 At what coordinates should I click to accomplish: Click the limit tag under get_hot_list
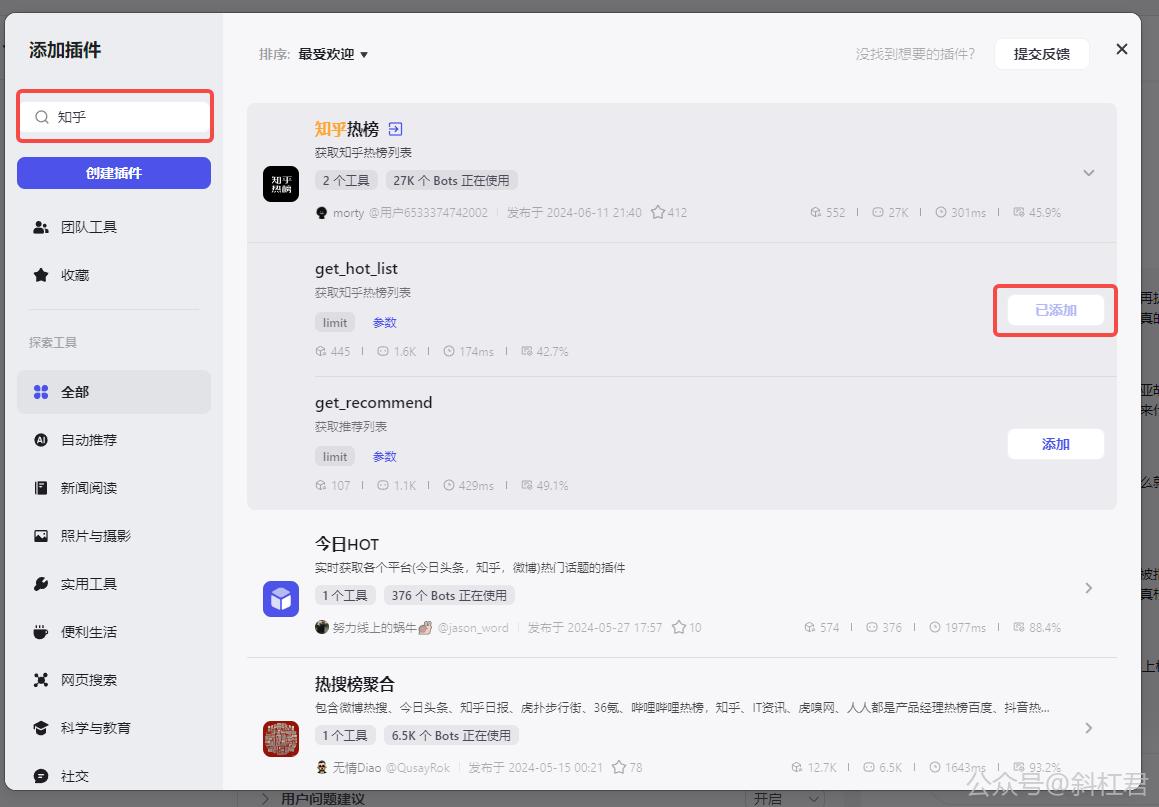pyautogui.click(x=335, y=323)
